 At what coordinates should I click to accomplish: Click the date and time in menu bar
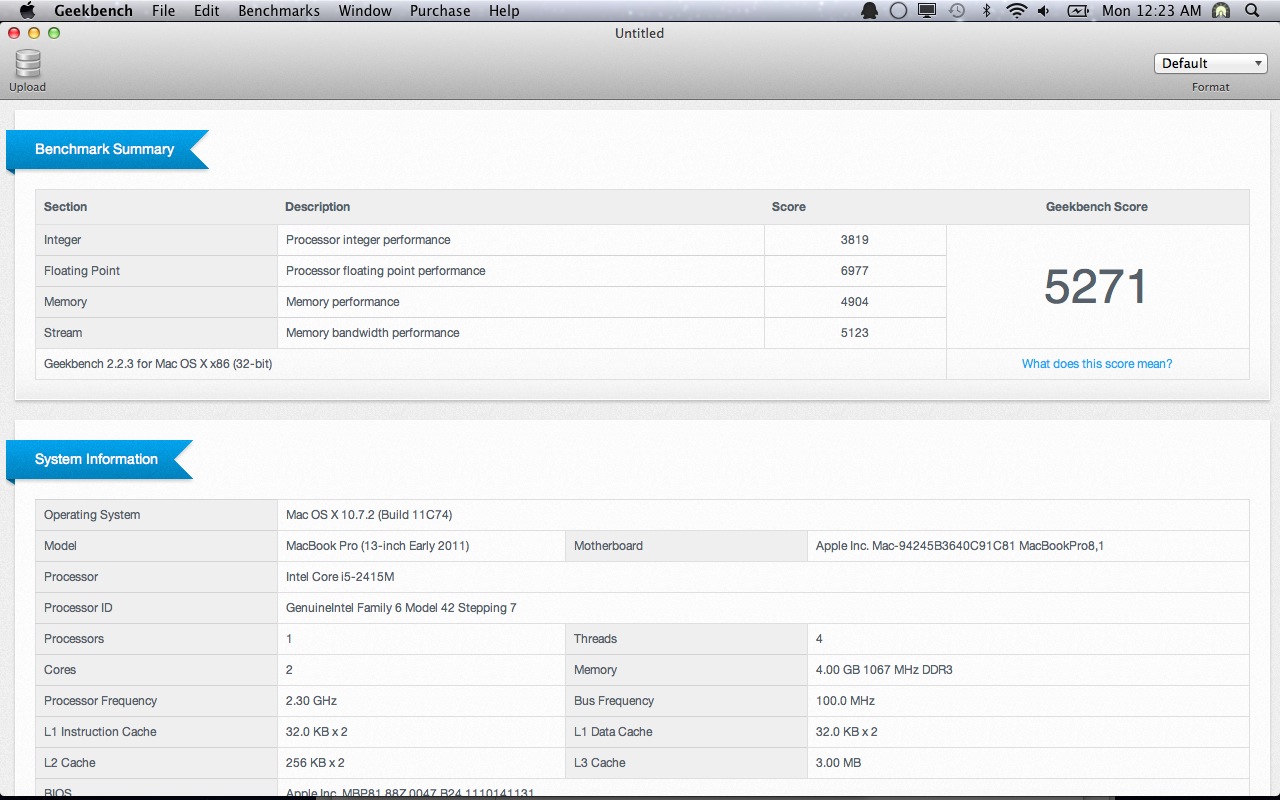1151,11
